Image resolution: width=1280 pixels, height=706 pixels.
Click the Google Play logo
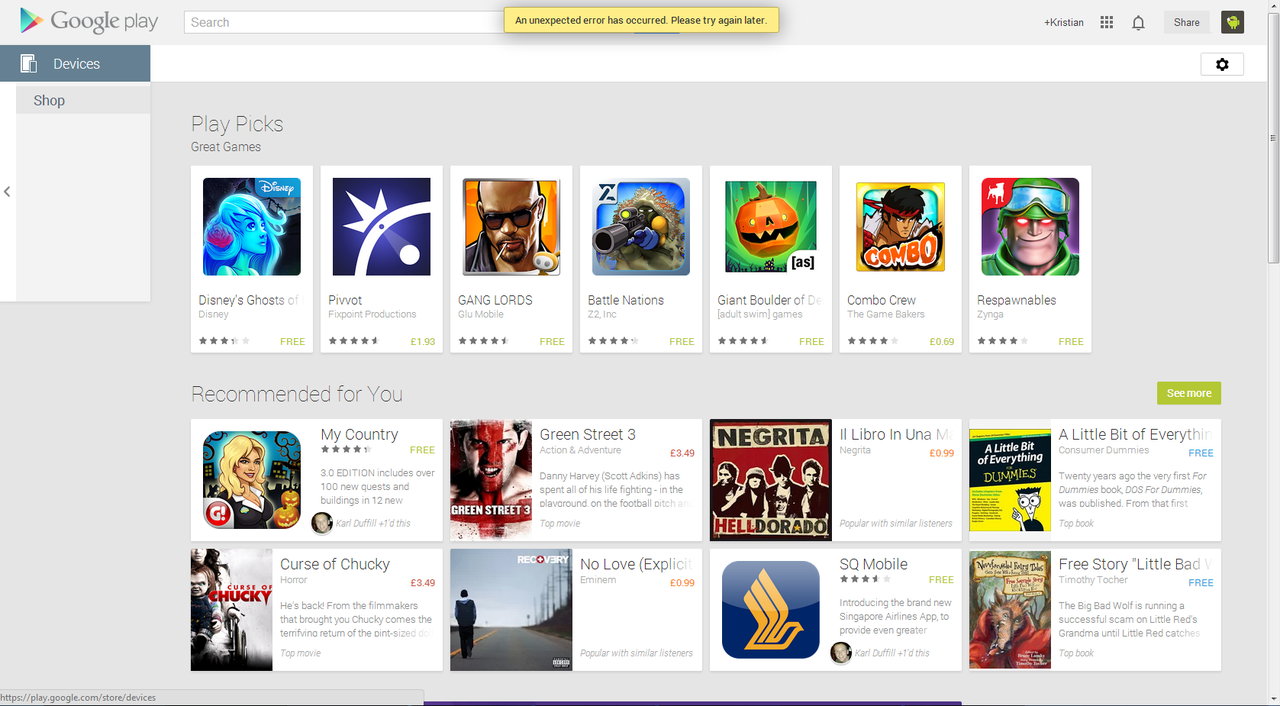(x=88, y=21)
